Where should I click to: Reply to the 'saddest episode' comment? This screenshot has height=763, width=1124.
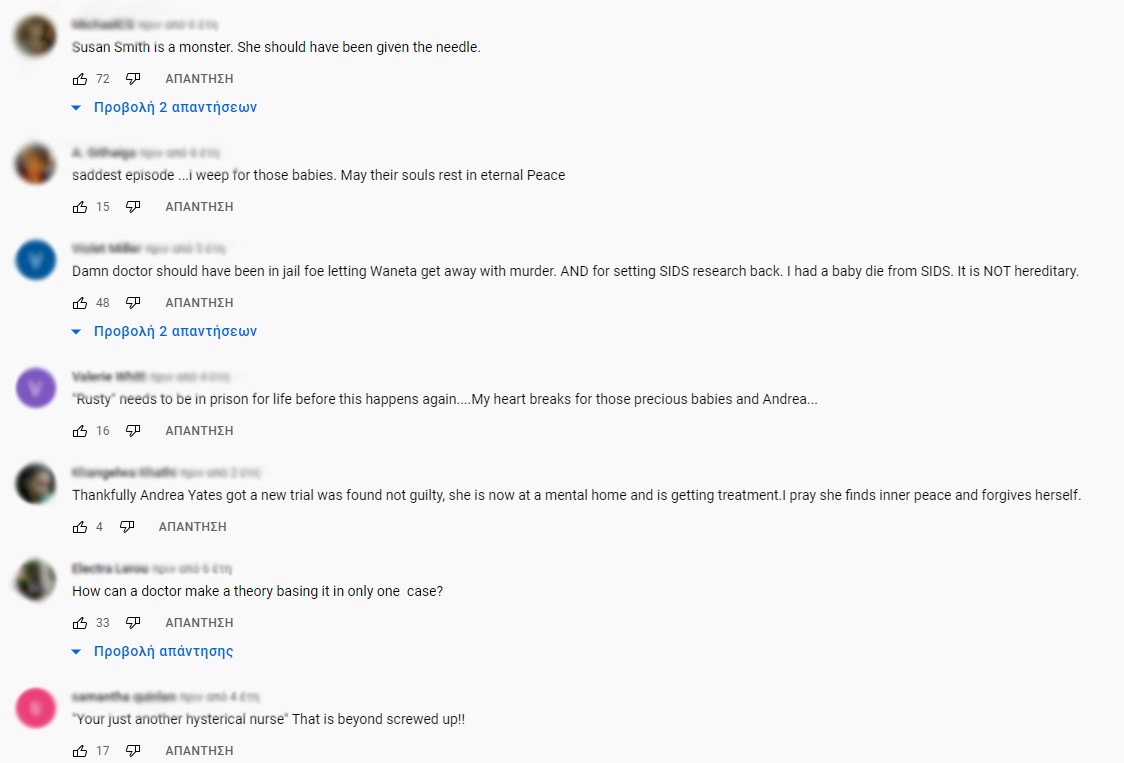(x=199, y=207)
